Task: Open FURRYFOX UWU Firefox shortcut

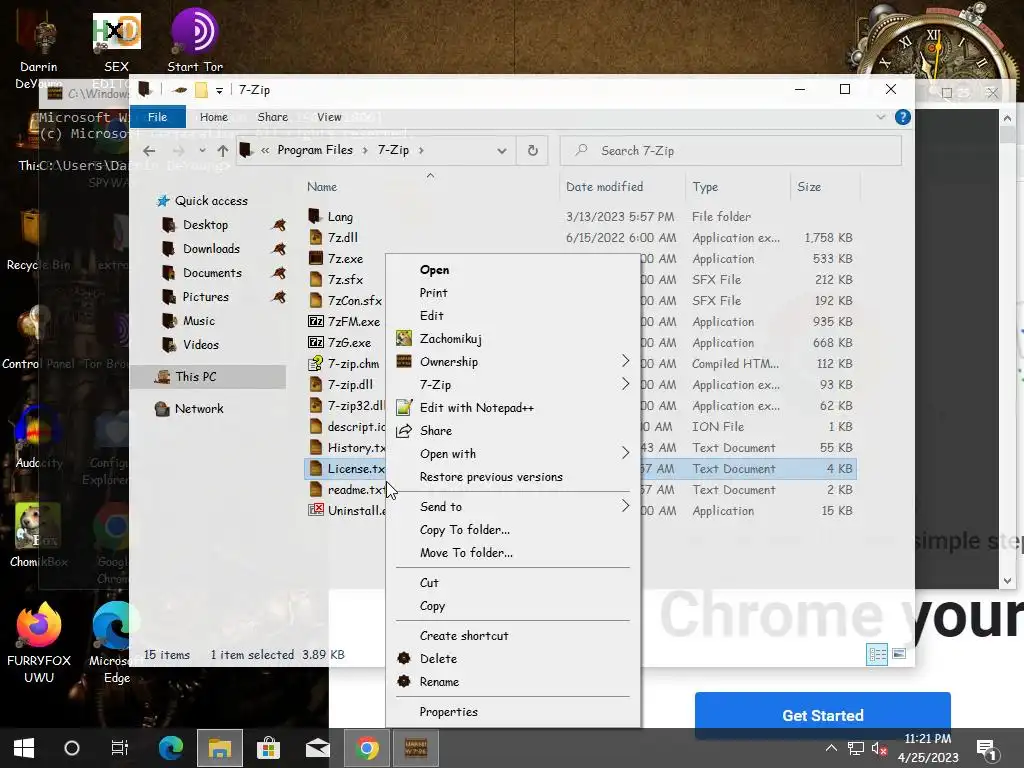Action: tap(39, 644)
